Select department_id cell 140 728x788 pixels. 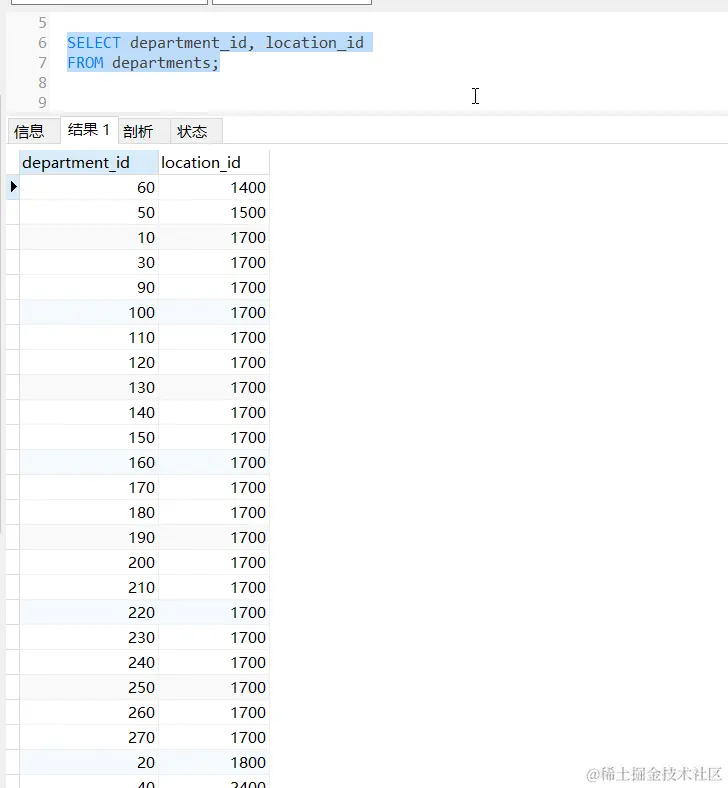pos(88,413)
